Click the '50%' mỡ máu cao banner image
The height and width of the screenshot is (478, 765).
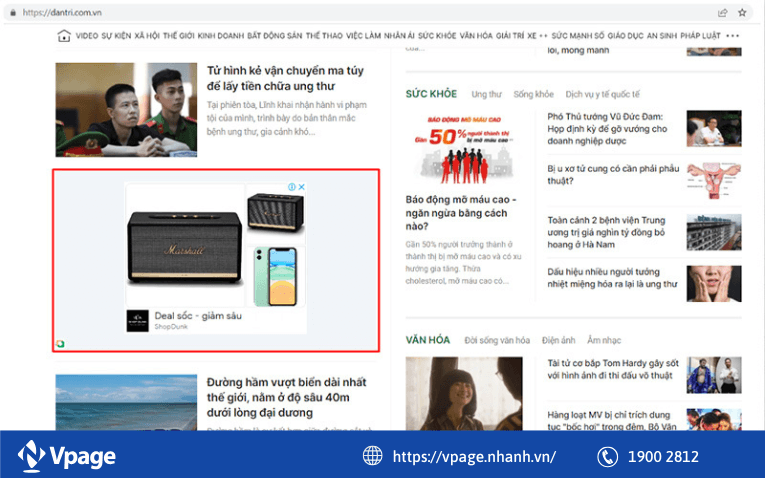click(463, 149)
